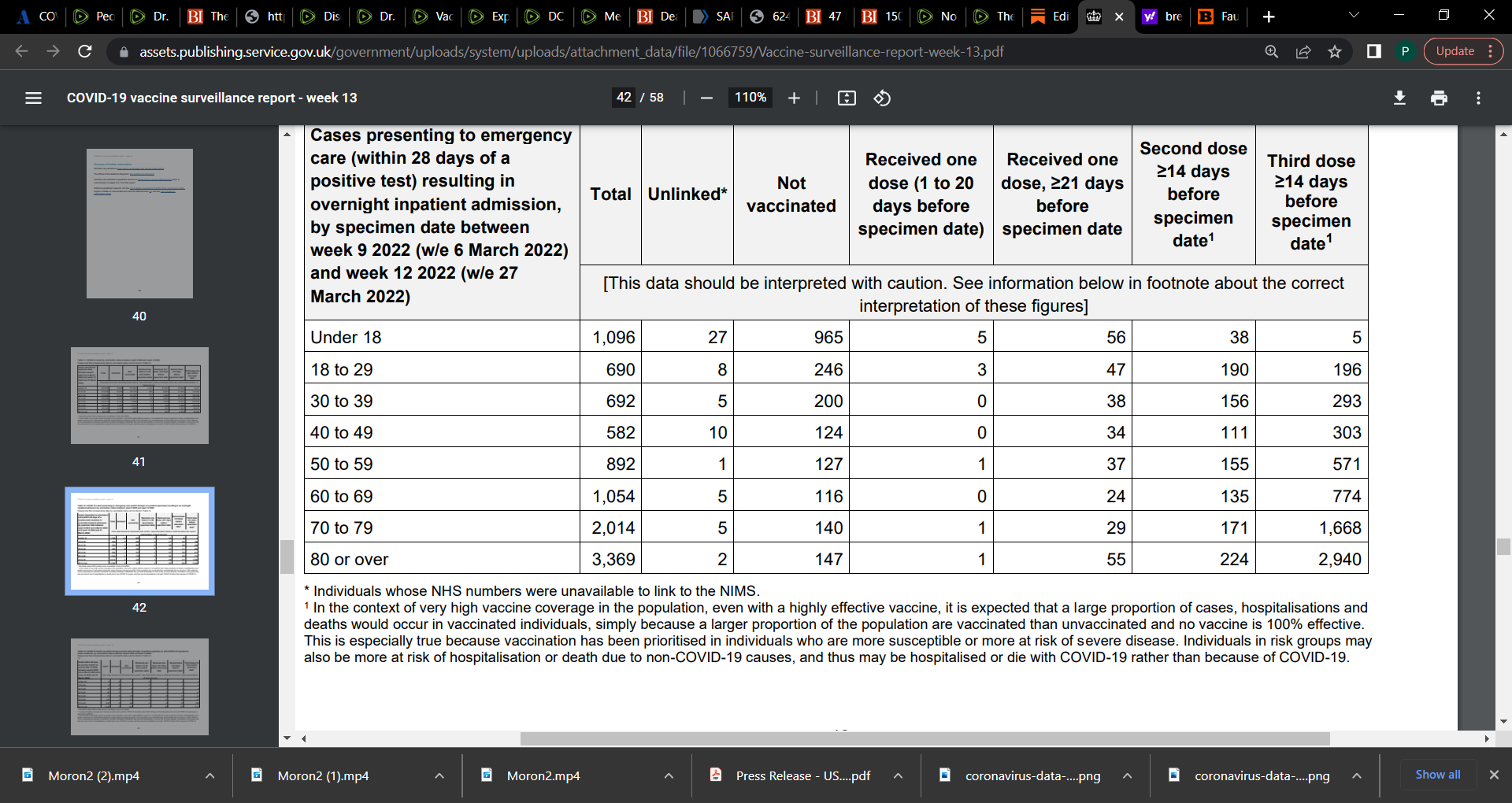This screenshot has height=803, width=1512.
Task: Toggle the PDF sidebar hamburger menu
Action: 33,98
